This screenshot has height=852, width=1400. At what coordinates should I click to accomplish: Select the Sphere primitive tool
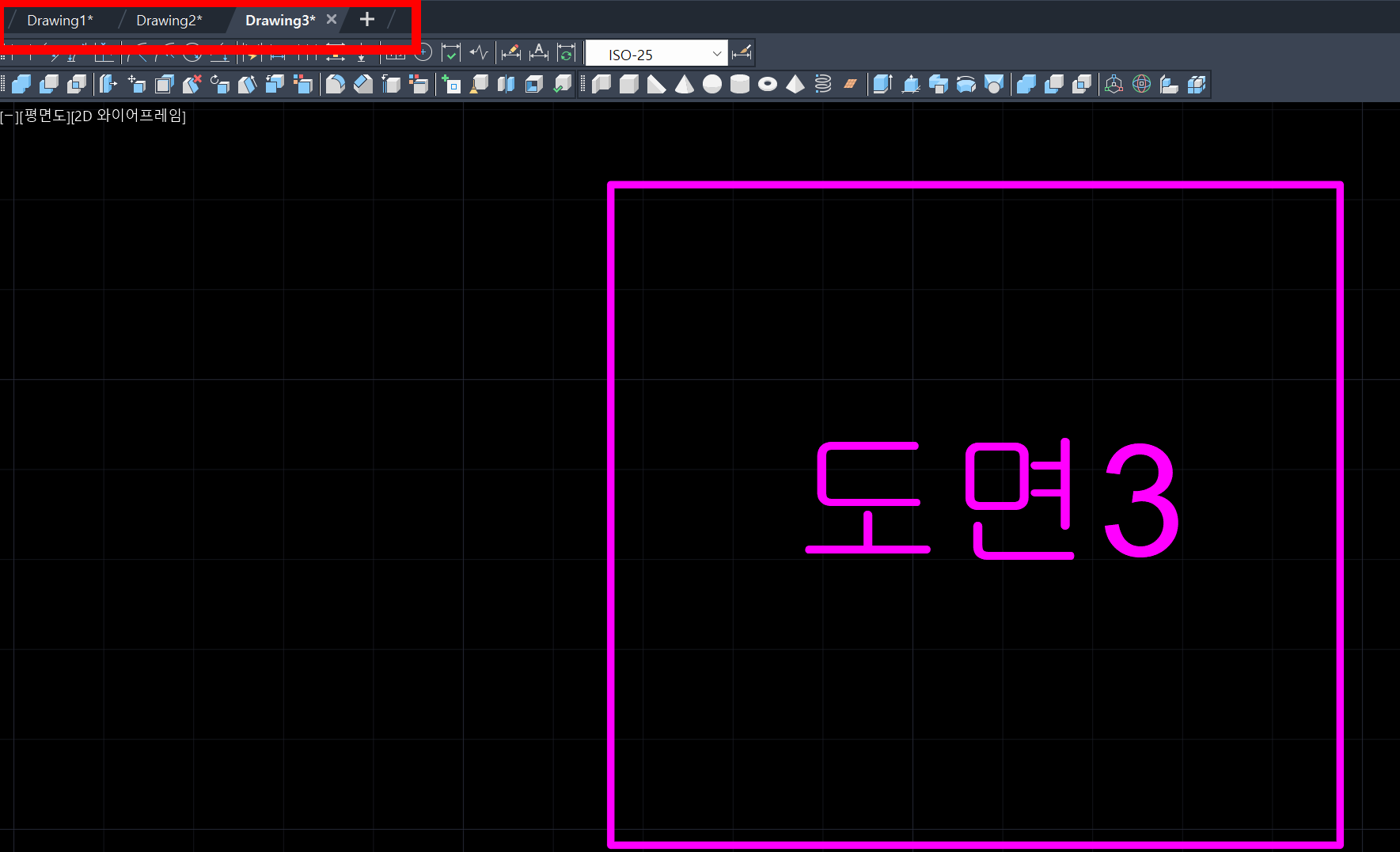(713, 84)
